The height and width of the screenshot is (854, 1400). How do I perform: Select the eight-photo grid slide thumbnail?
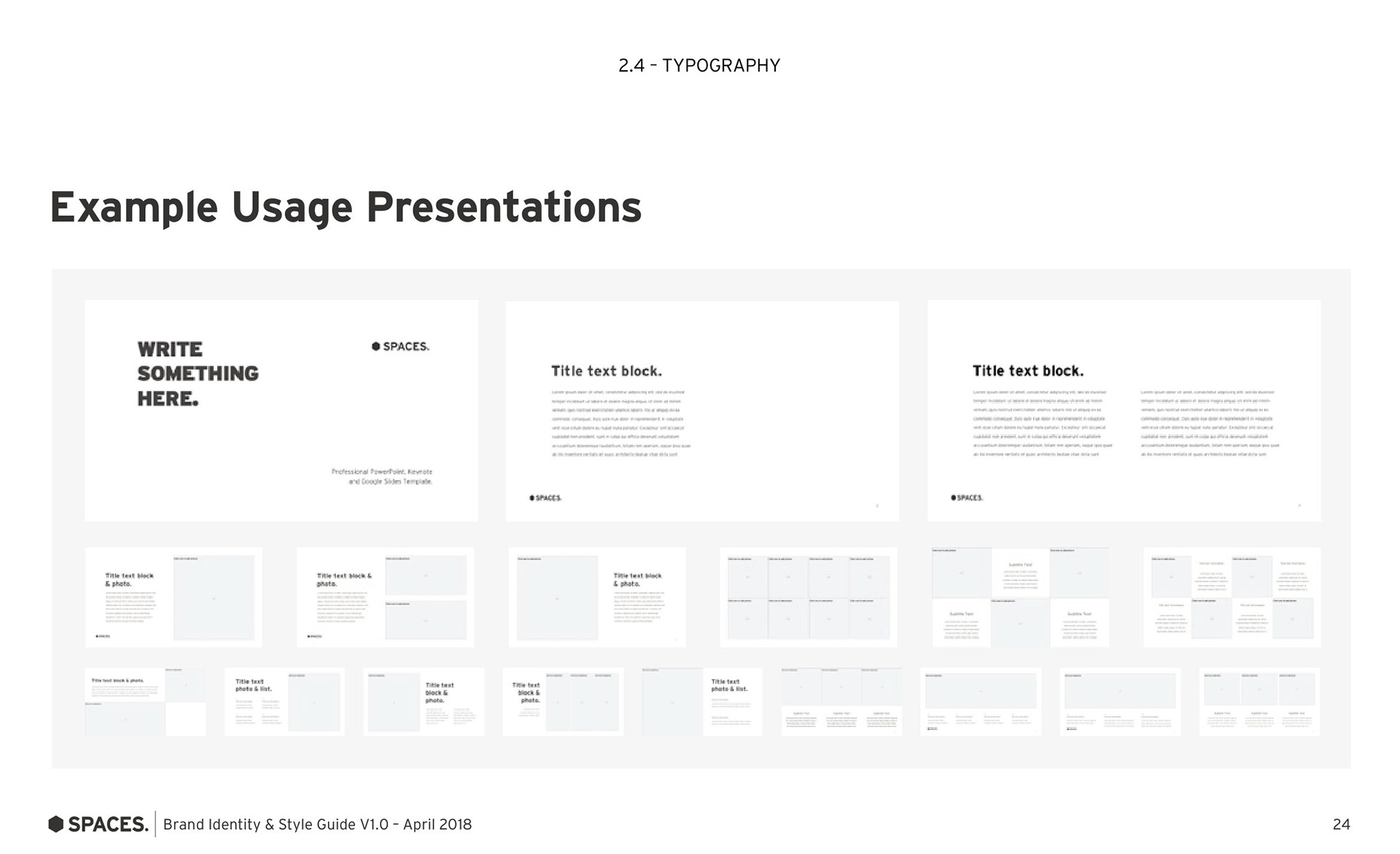coord(808,597)
